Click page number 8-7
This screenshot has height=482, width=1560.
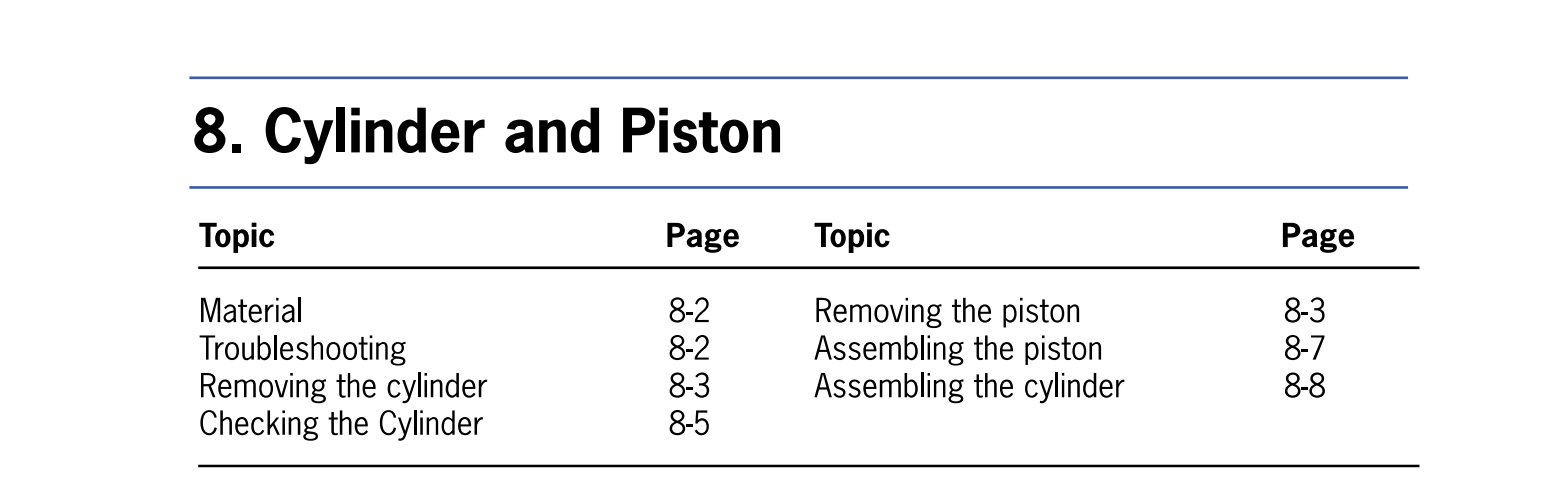point(1304,349)
